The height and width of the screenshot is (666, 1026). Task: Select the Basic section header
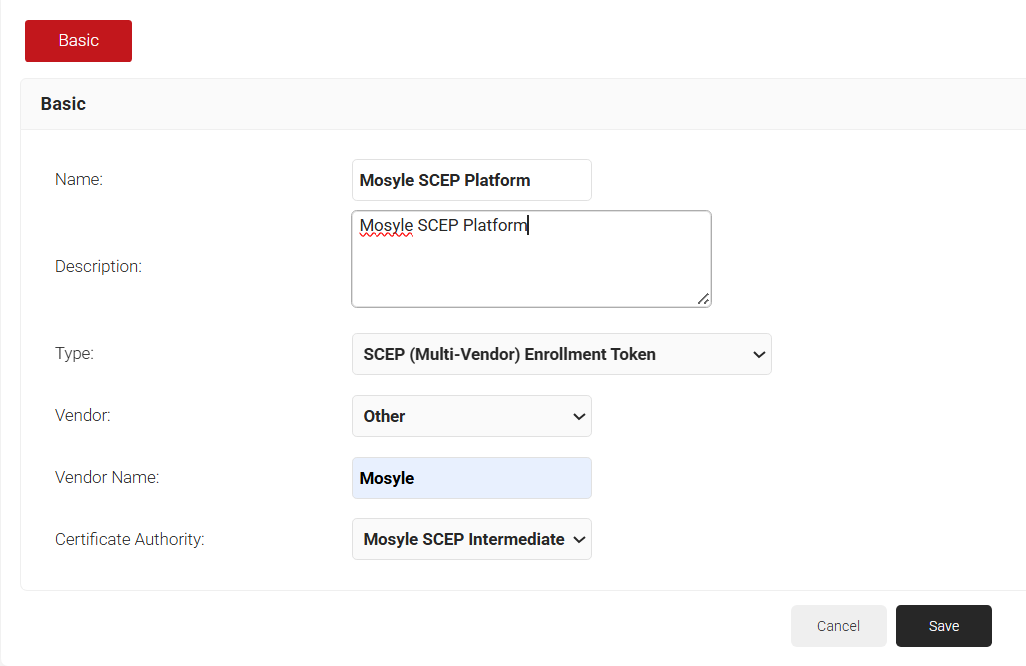pos(63,104)
